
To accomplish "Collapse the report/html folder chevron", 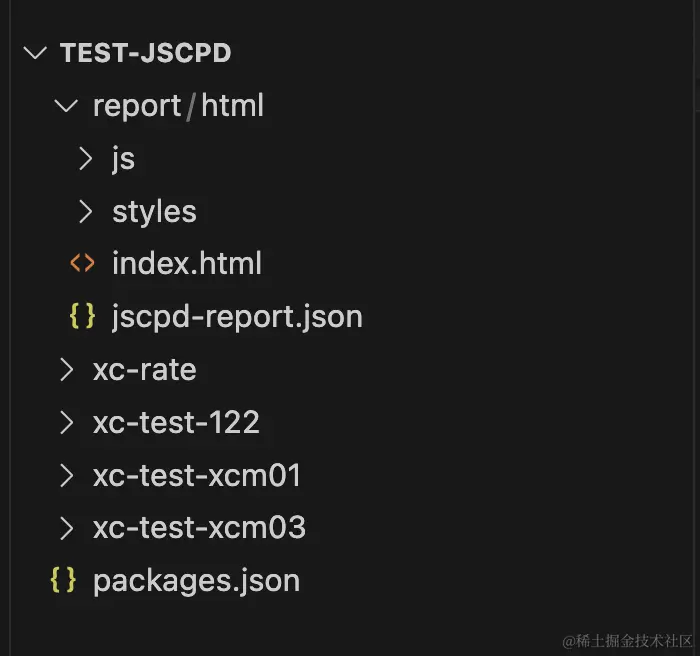I will click(67, 106).
